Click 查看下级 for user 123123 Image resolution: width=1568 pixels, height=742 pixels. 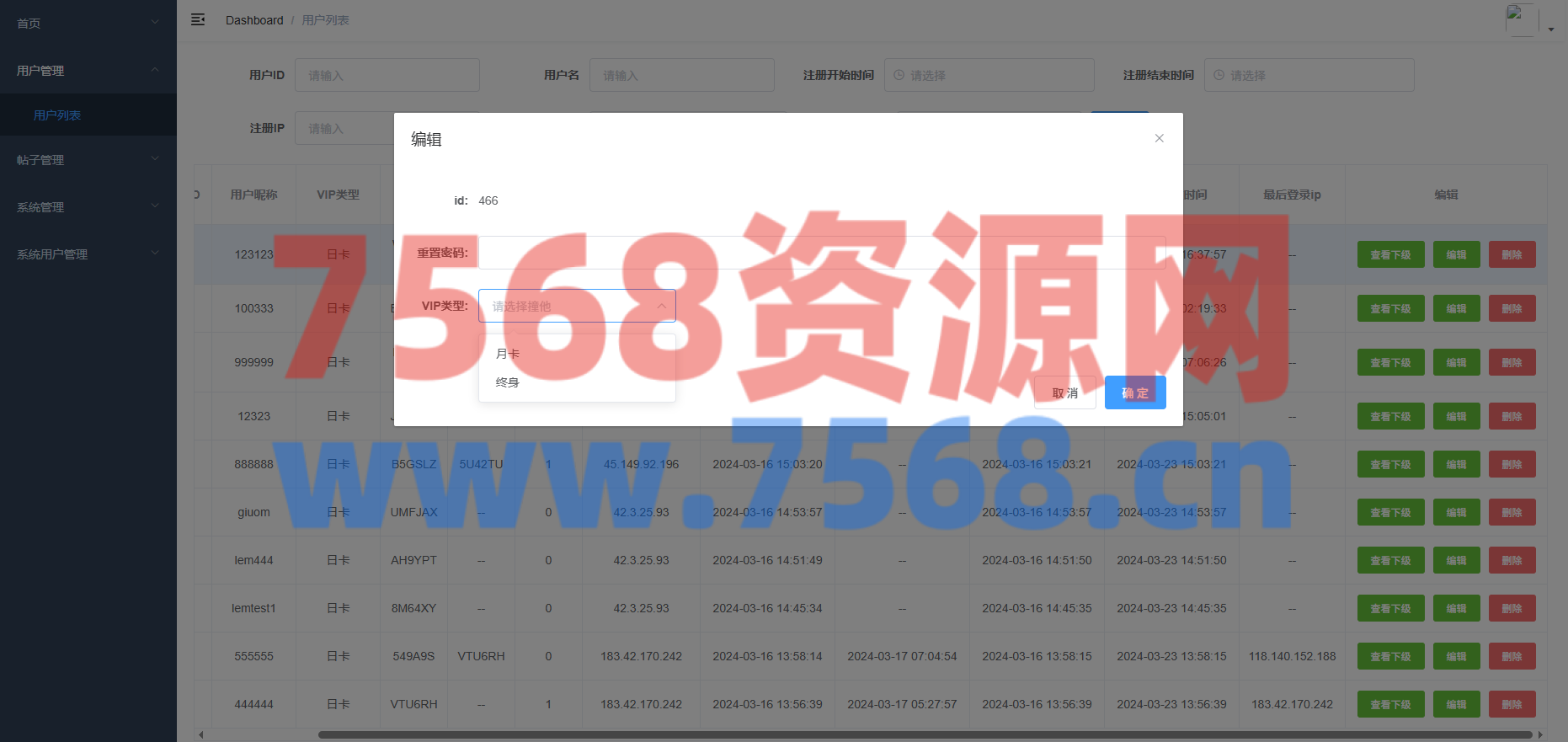pyautogui.click(x=1391, y=254)
